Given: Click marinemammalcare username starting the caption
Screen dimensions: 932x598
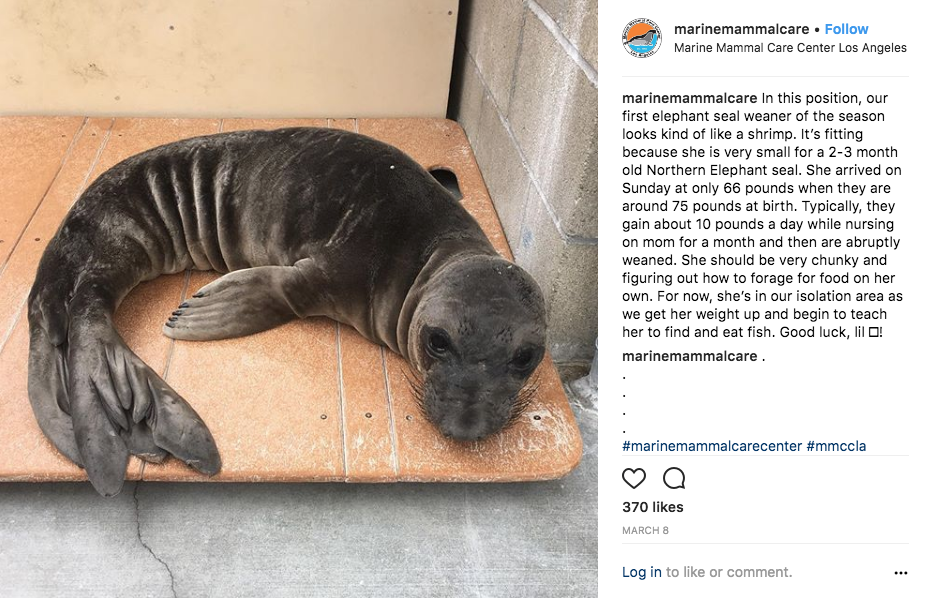Looking at the screenshot, I should 689,98.
